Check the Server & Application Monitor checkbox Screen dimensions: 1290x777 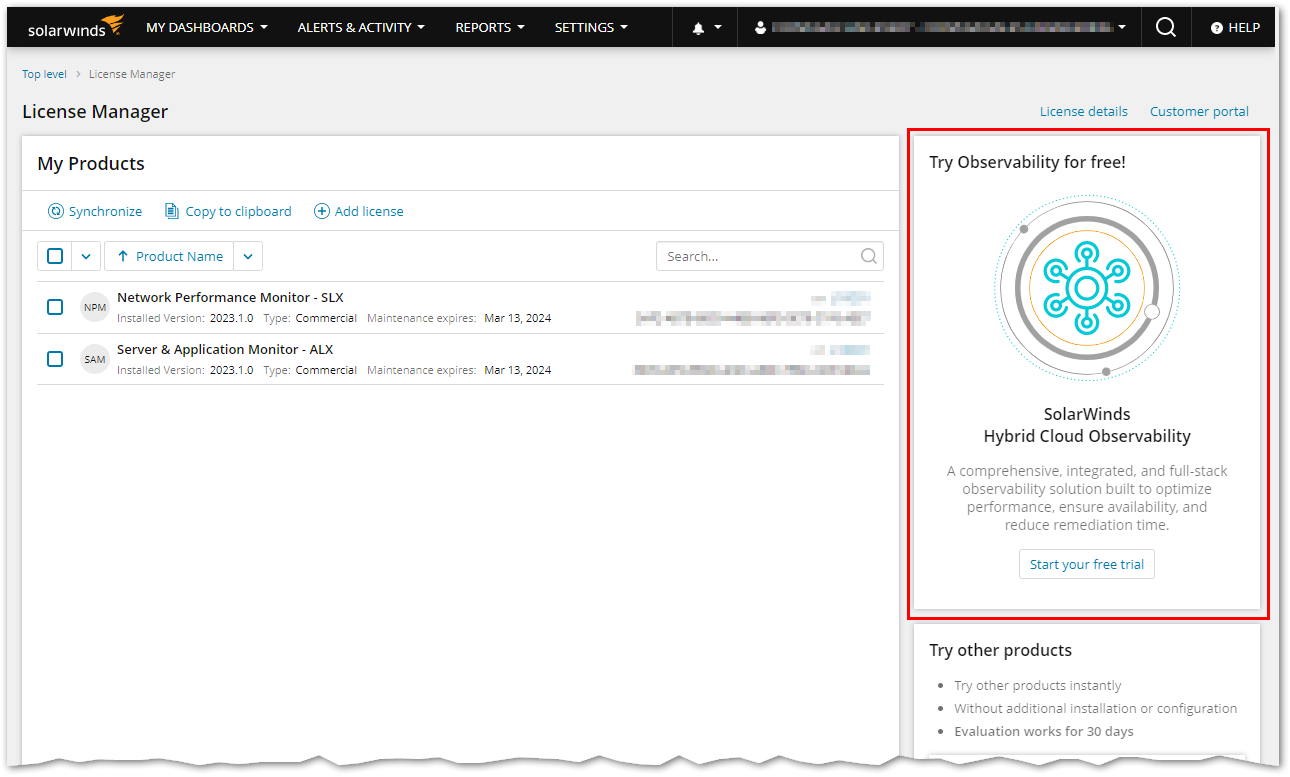55,359
